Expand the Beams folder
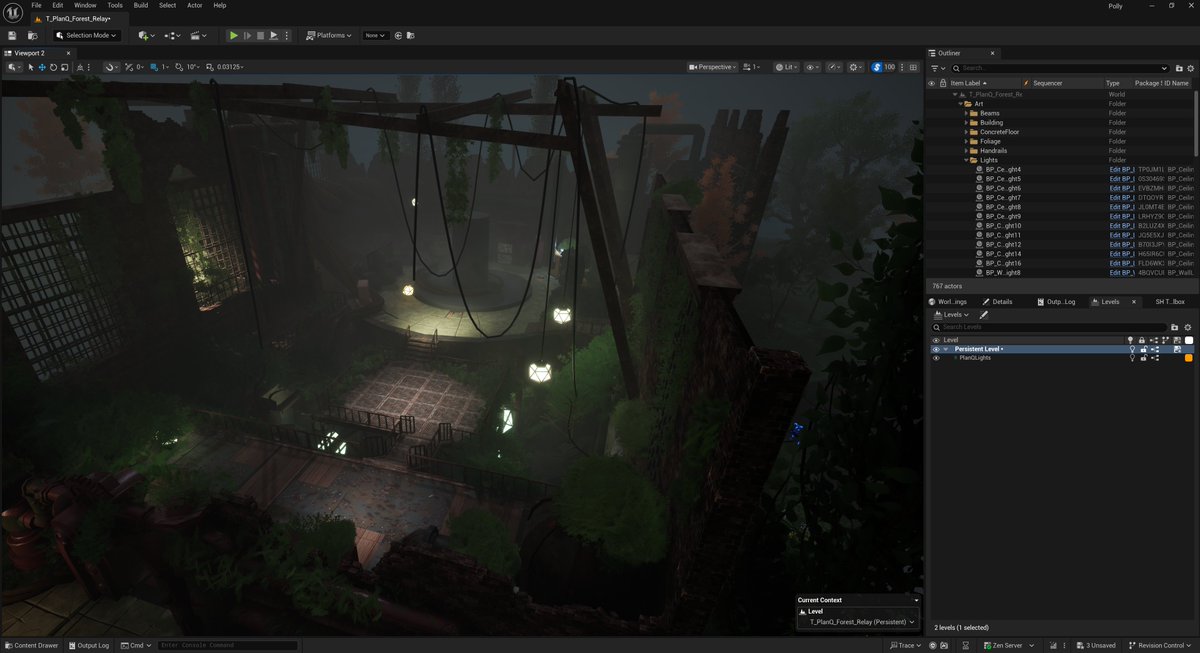The height and width of the screenshot is (653, 1200). point(966,113)
